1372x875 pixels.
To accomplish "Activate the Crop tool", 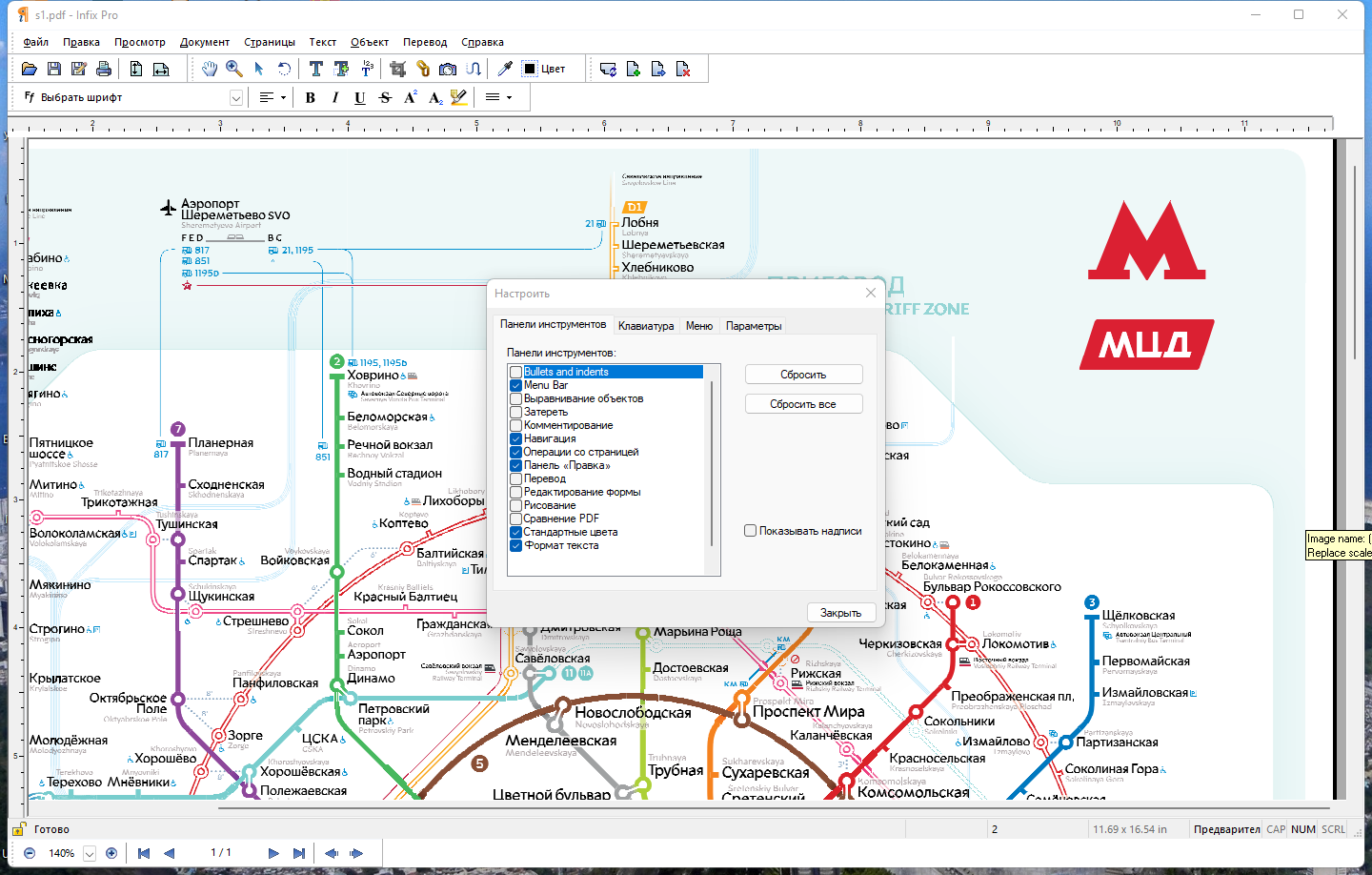I will [x=398, y=69].
